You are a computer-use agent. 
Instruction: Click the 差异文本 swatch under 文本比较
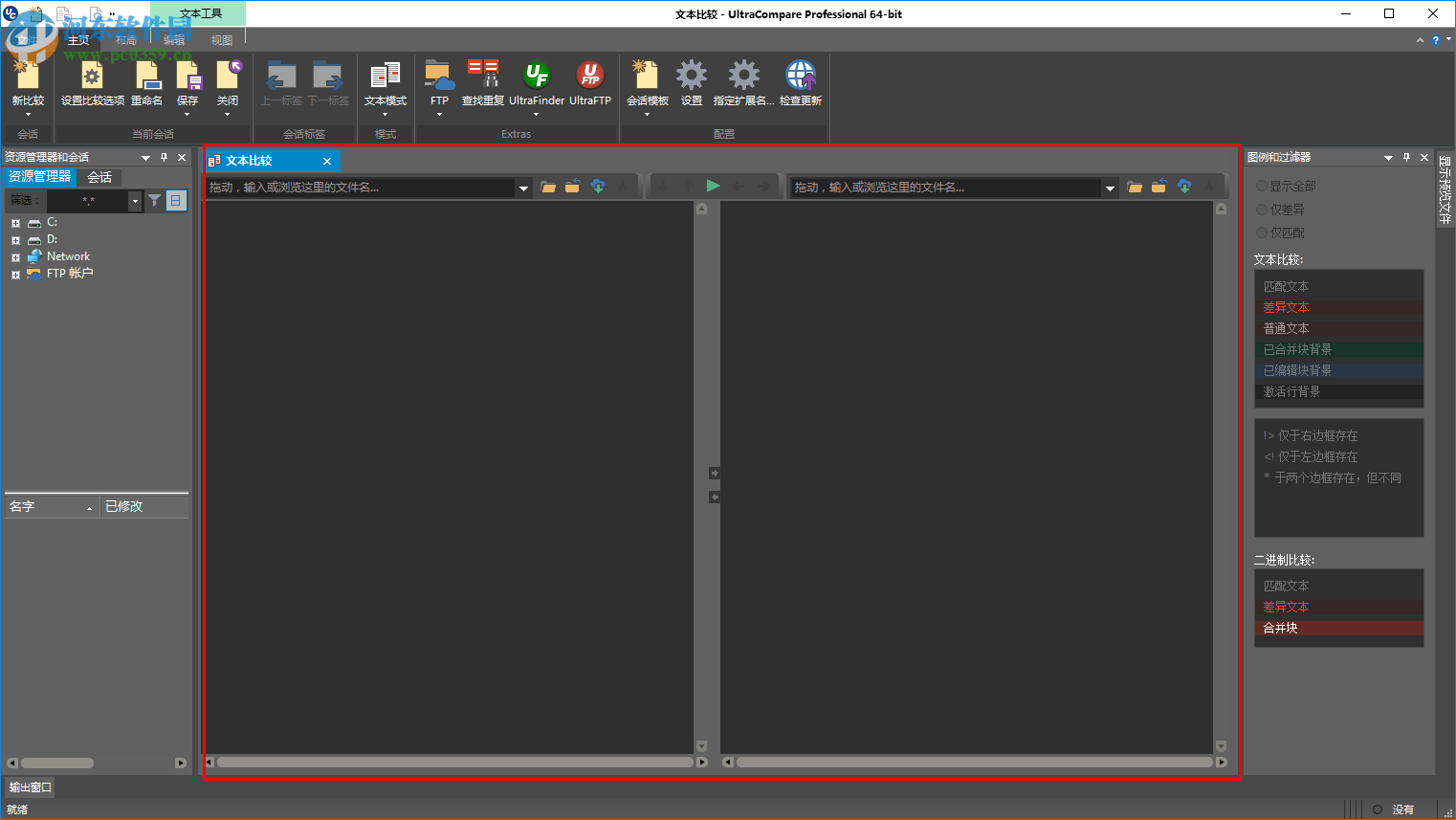1338,307
